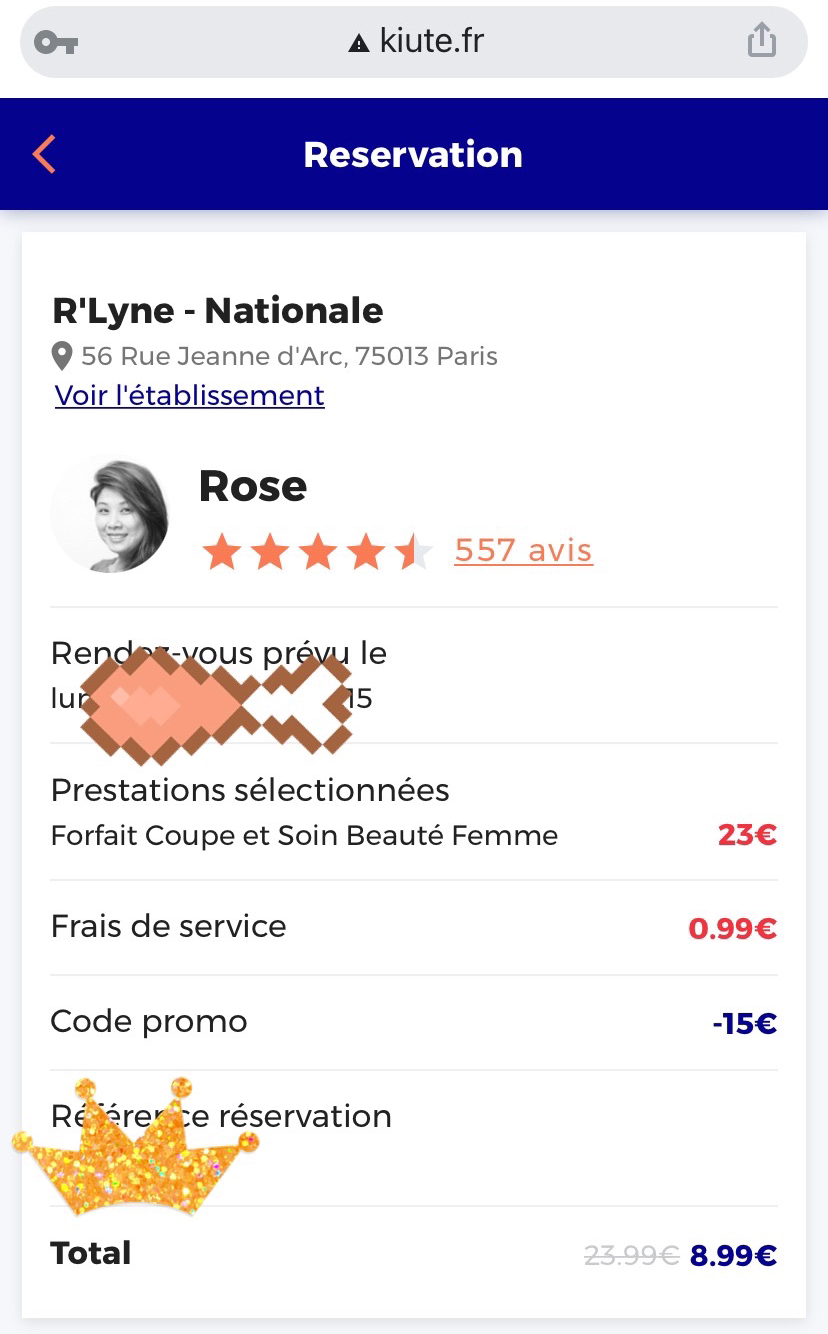Select "Forfait Coupe et Soin Beauté Femme"
This screenshot has width=828, height=1334.
pos(305,835)
